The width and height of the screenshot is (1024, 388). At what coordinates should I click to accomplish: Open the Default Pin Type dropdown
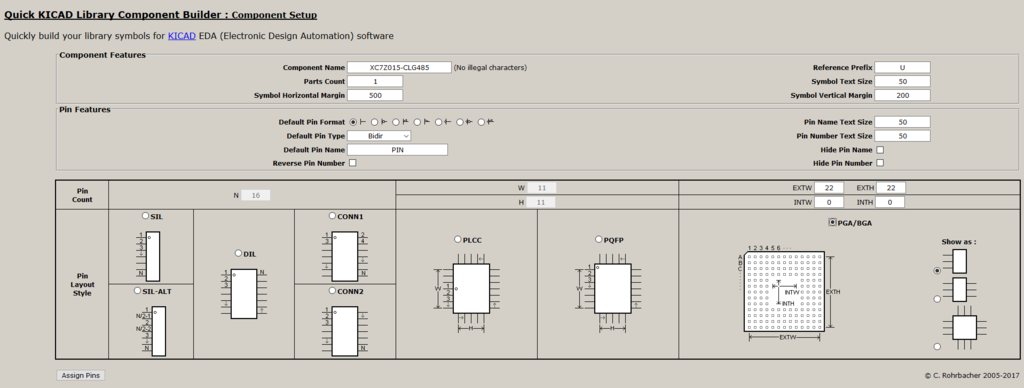(x=379, y=136)
